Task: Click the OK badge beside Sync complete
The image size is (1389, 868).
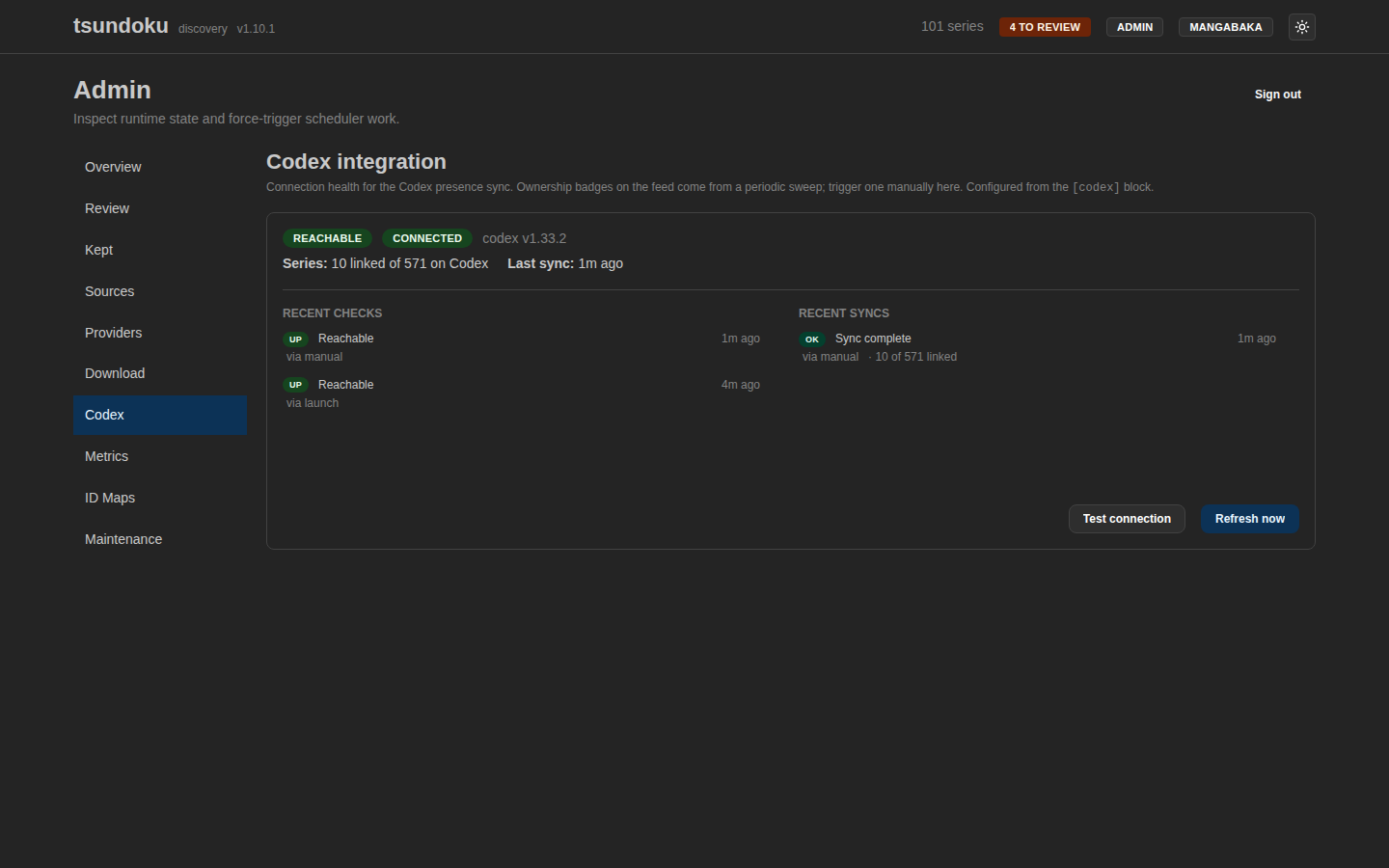Action: click(x=812, y=339)
